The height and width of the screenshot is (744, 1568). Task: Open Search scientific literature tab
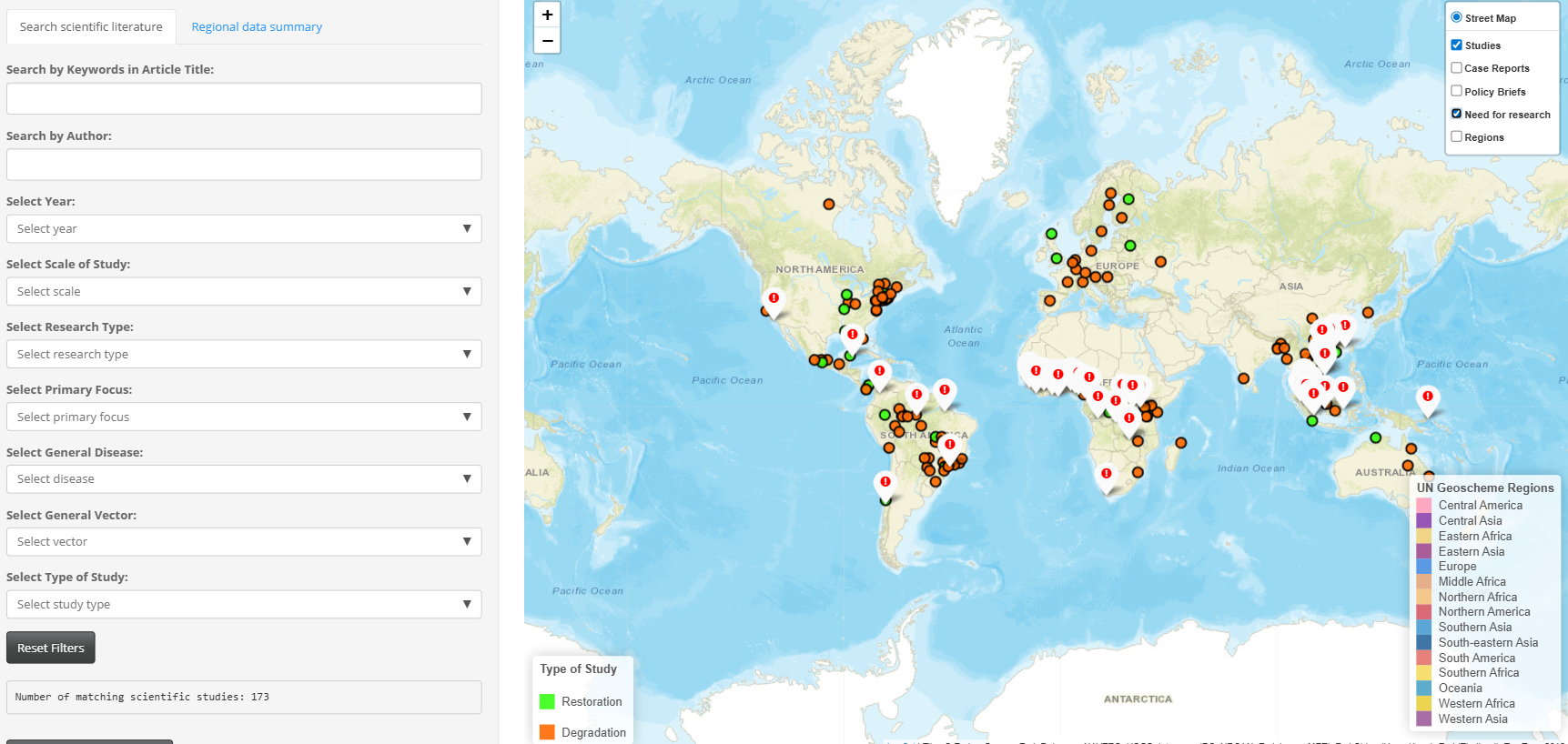[x=91, y=27]
